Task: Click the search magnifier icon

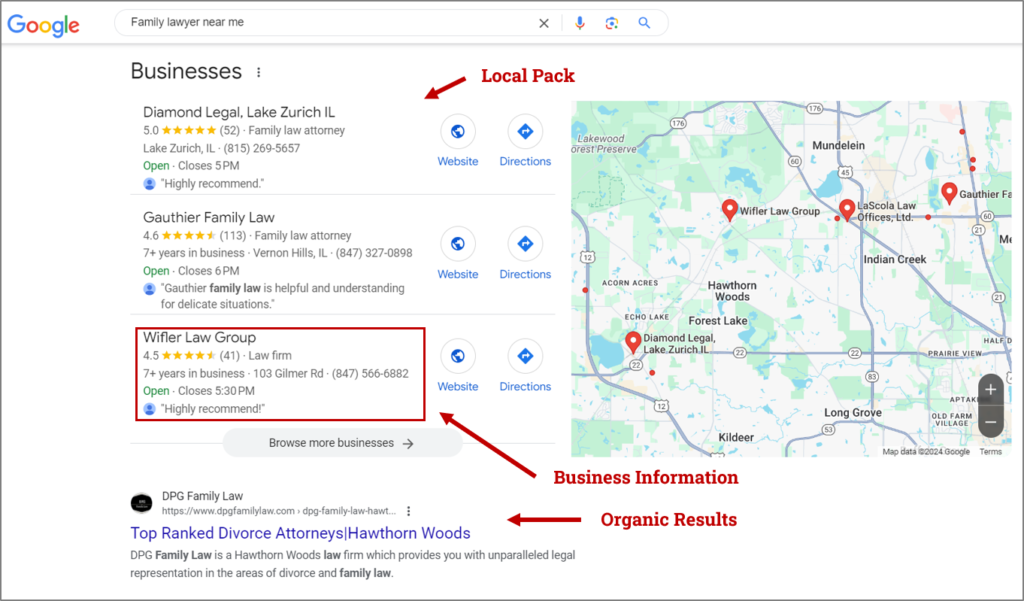Action: click(x=644, y=22)
